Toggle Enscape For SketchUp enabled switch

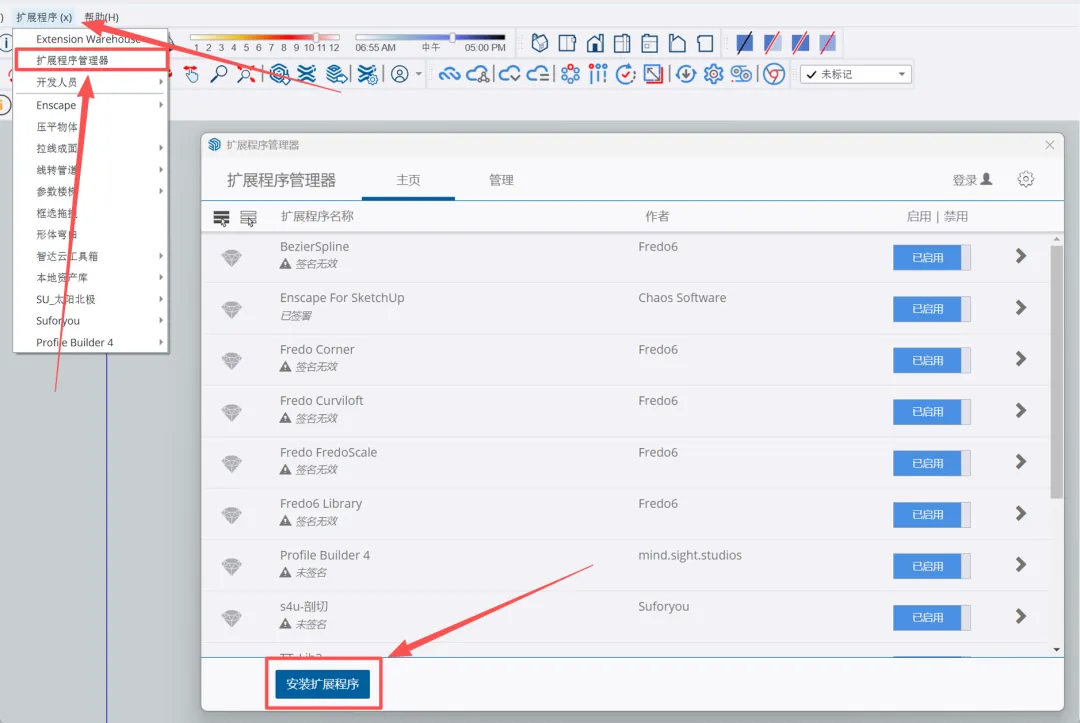[x=931, y=308]
